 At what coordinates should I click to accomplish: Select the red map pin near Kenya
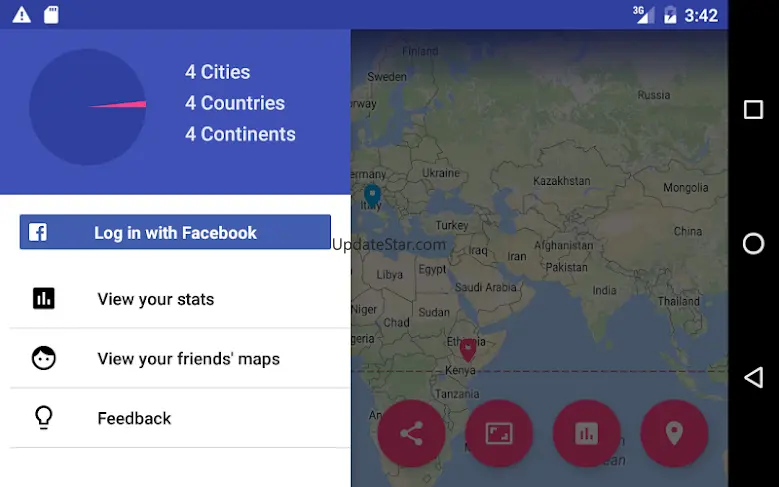pyautogui.click(x=467, y=350)
